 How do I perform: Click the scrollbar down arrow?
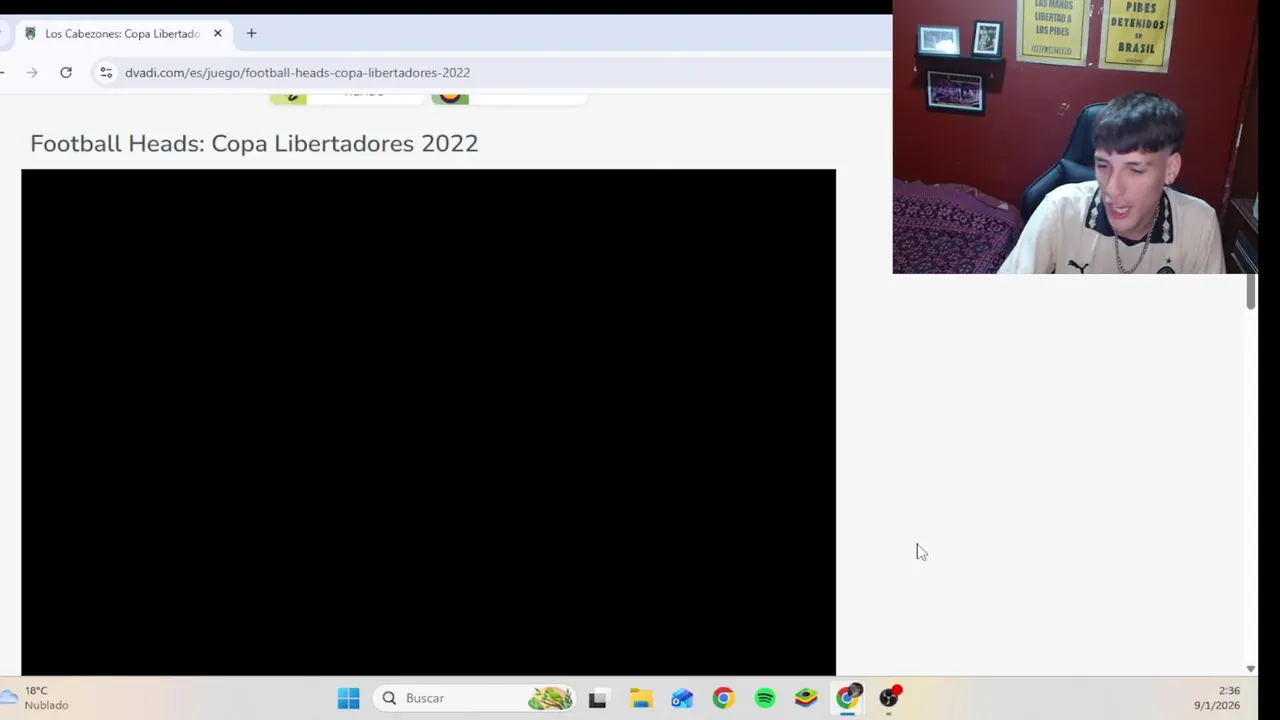point(1250,668)
